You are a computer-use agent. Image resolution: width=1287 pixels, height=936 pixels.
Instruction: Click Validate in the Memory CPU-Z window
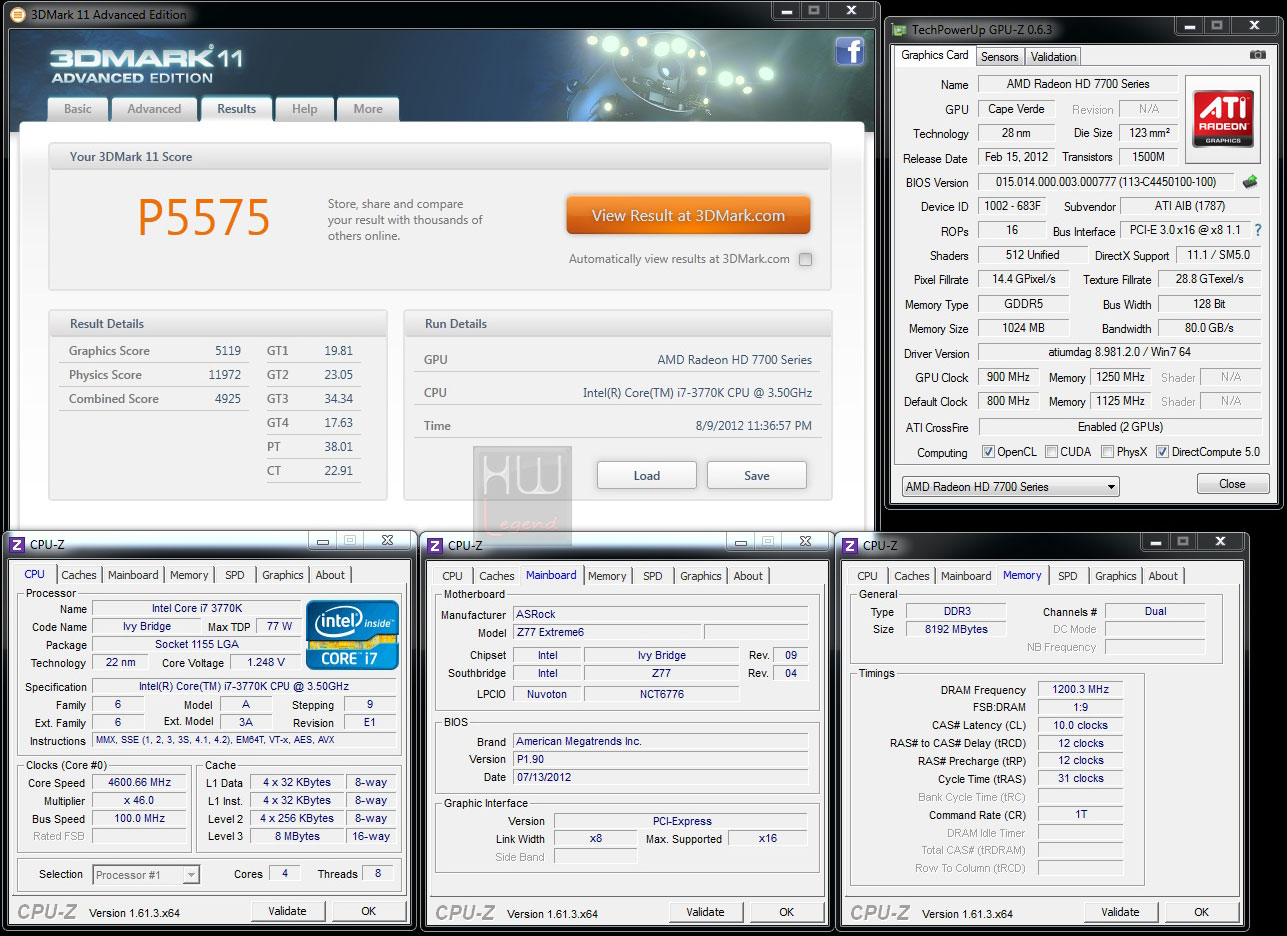coord(1120,912)
